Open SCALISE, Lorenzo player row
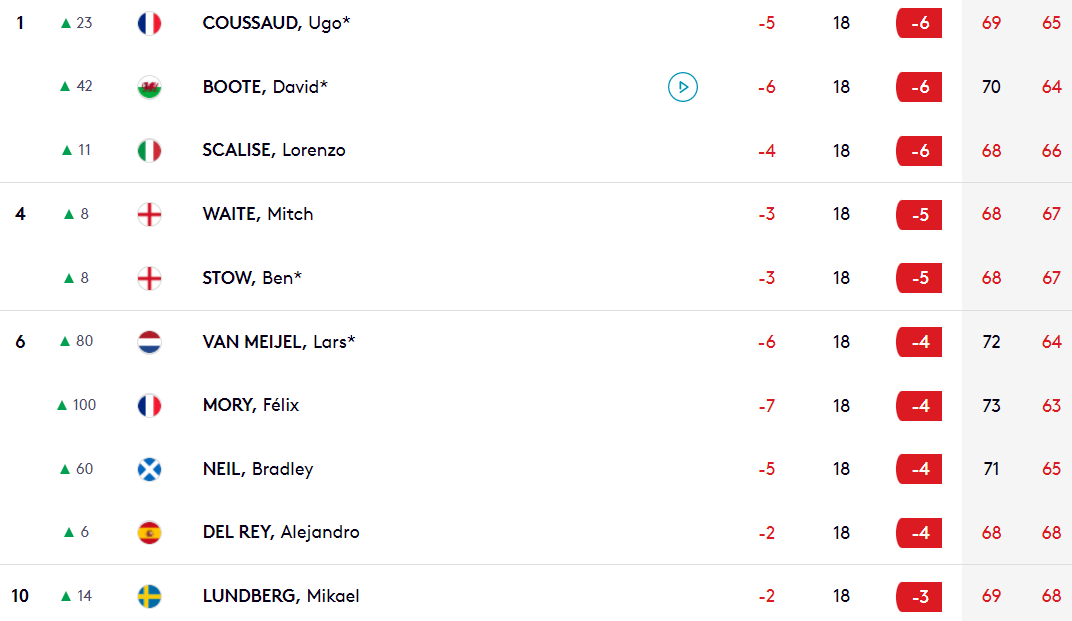 pos(536,150)
